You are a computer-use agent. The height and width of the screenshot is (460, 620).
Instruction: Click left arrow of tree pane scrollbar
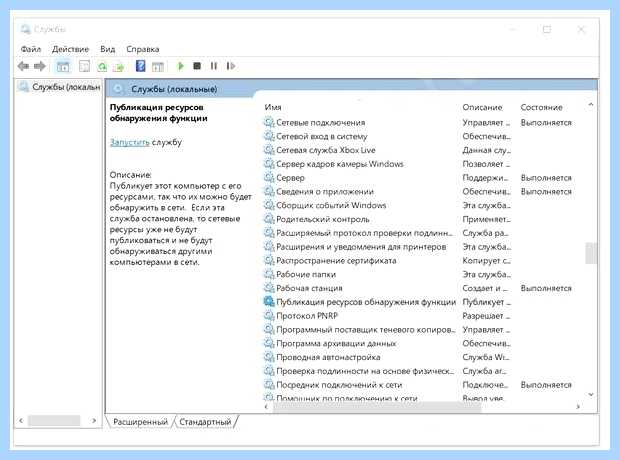point(21,421)
